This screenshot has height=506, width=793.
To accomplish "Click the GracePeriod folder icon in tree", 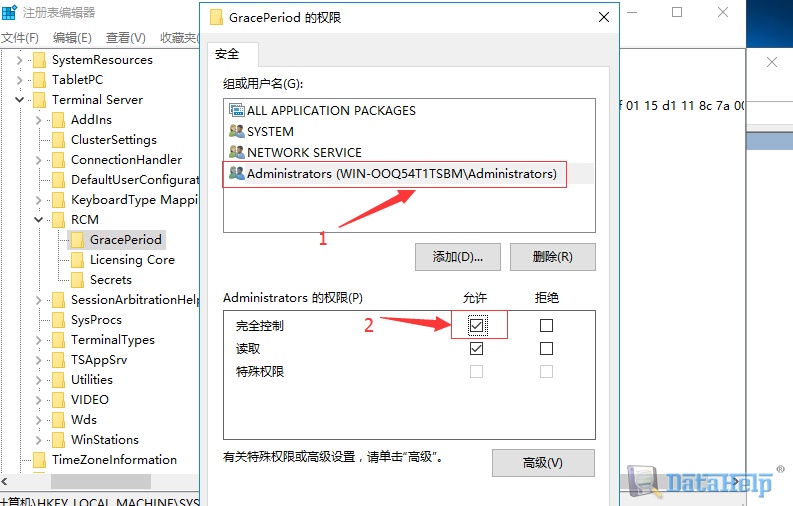I will coord(77,240).
